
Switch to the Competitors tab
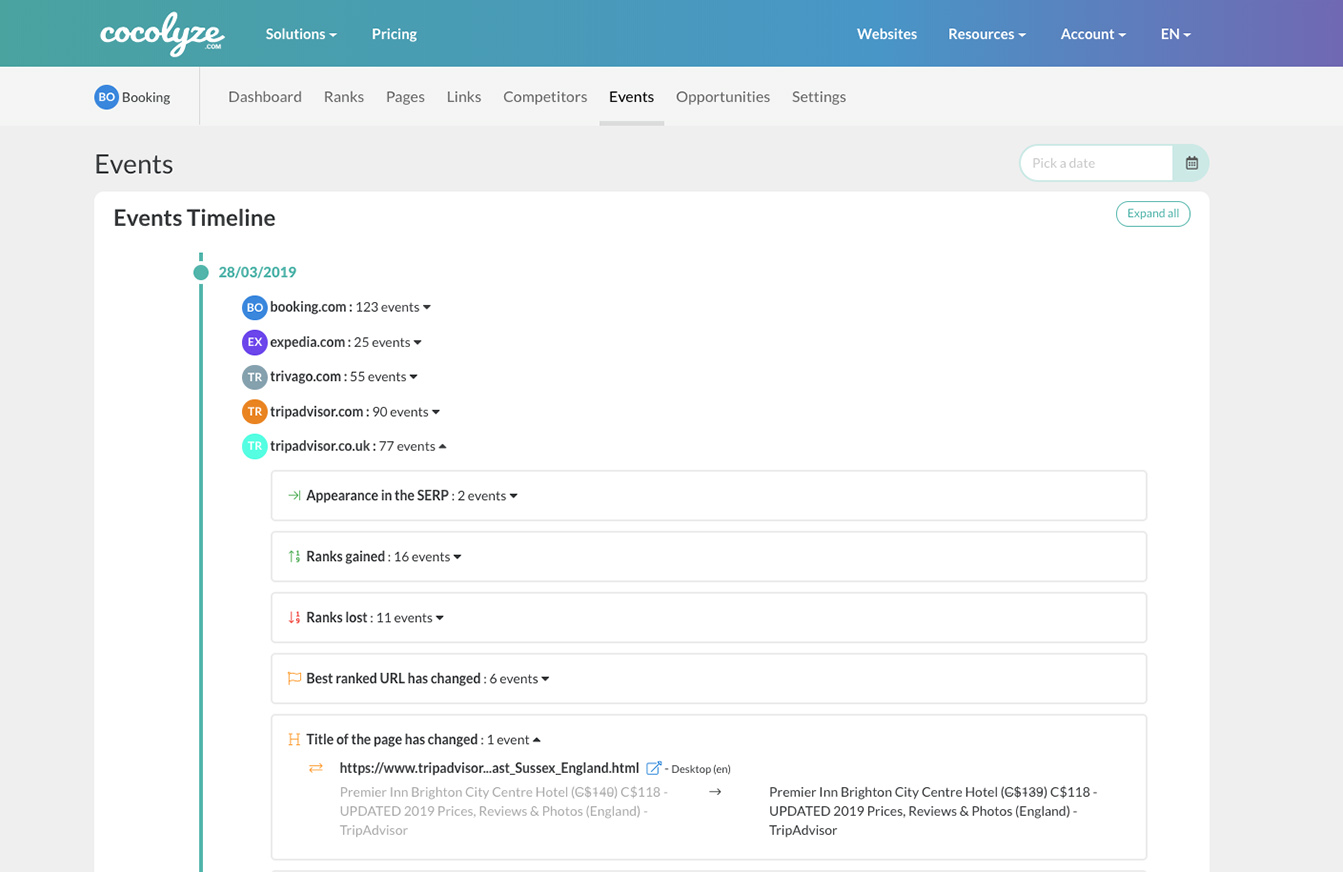pyautogui.click(x=545, y=97)
